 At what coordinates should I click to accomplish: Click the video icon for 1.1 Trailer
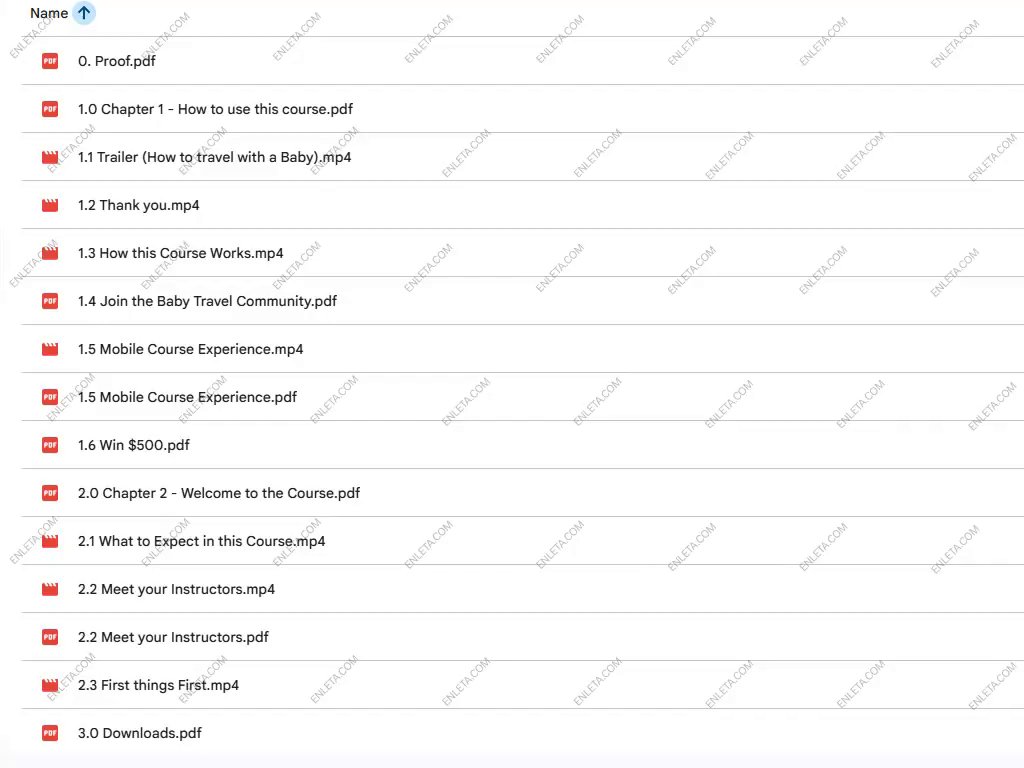50,157
